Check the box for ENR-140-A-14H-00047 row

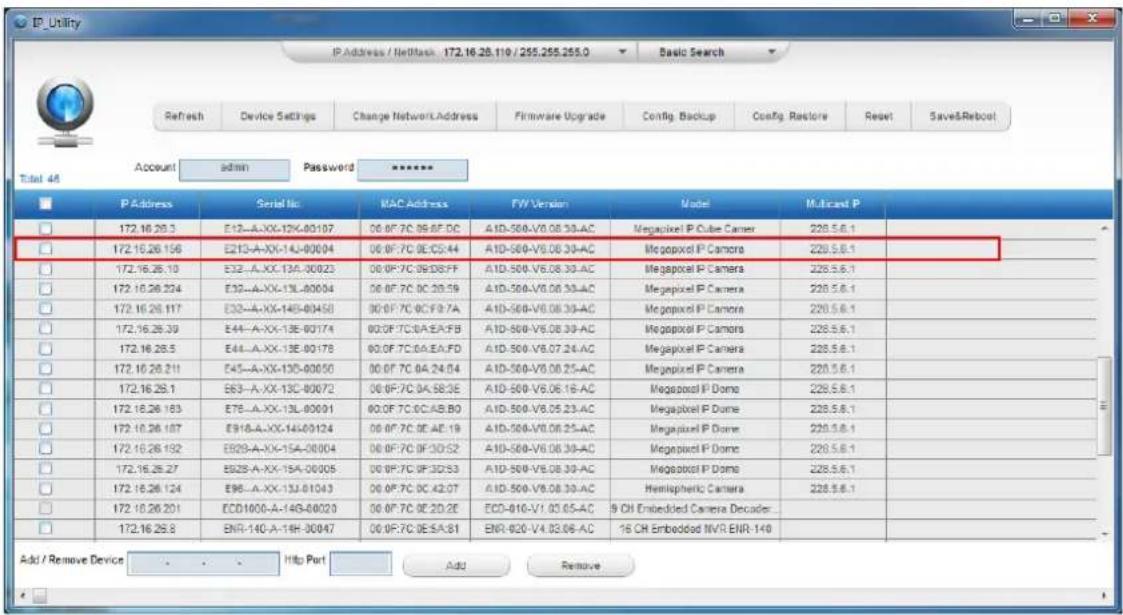(46, 529)
